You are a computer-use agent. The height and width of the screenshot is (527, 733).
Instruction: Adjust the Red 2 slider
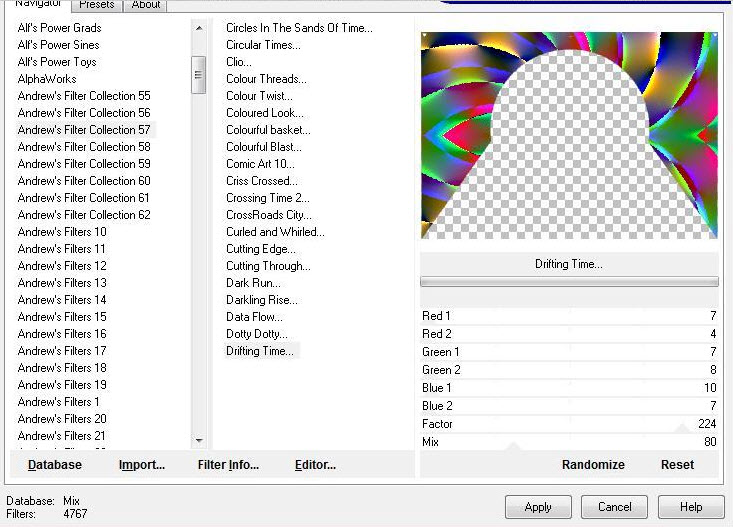point(569,334)
